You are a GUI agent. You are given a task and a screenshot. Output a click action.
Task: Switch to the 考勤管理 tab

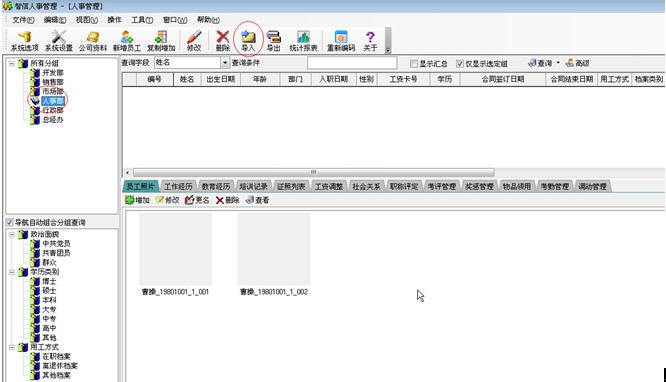click(555, 186)
